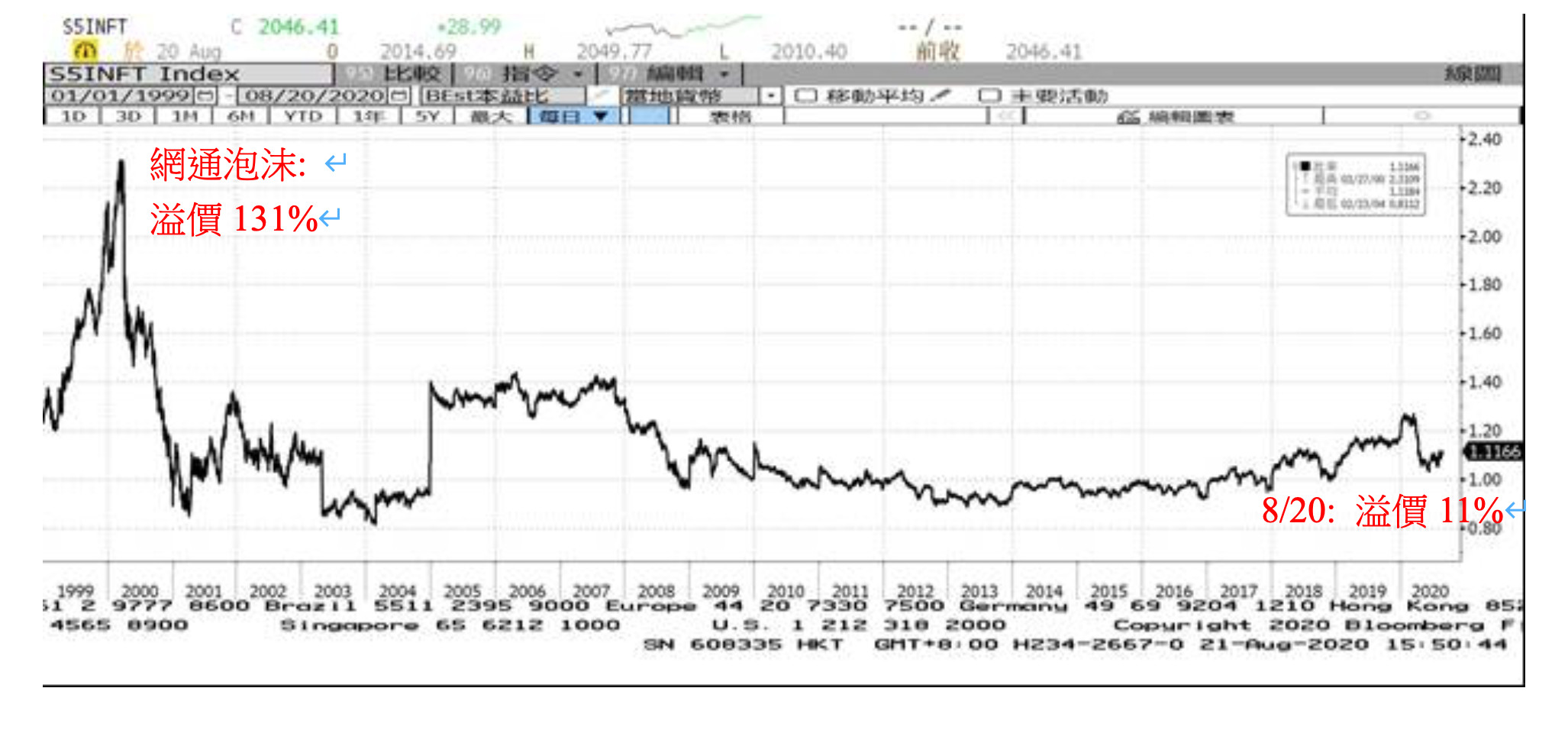Click the +28.99 change value

(469, 27)
